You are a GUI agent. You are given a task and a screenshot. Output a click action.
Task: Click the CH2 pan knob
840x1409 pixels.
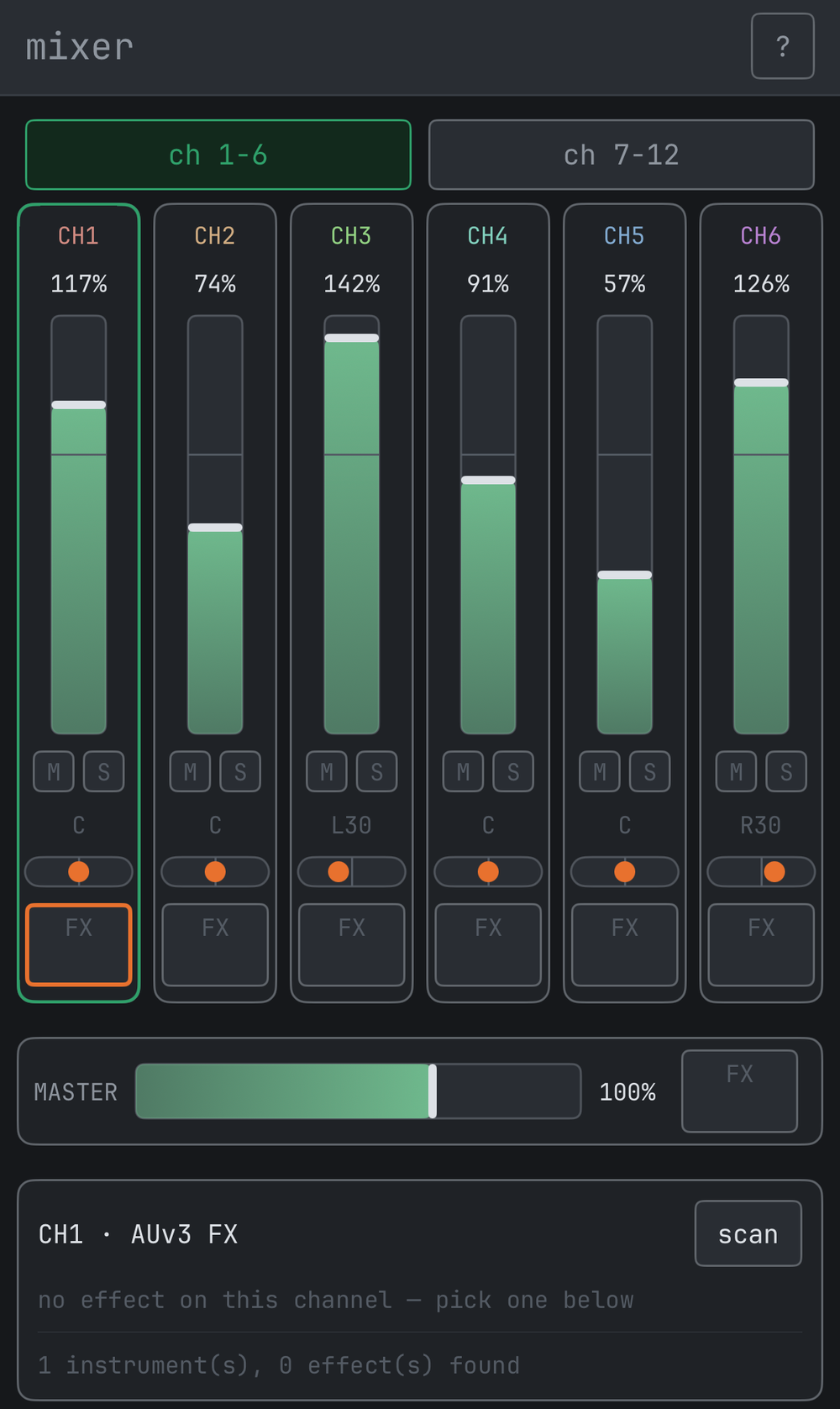tap(215, 871)
